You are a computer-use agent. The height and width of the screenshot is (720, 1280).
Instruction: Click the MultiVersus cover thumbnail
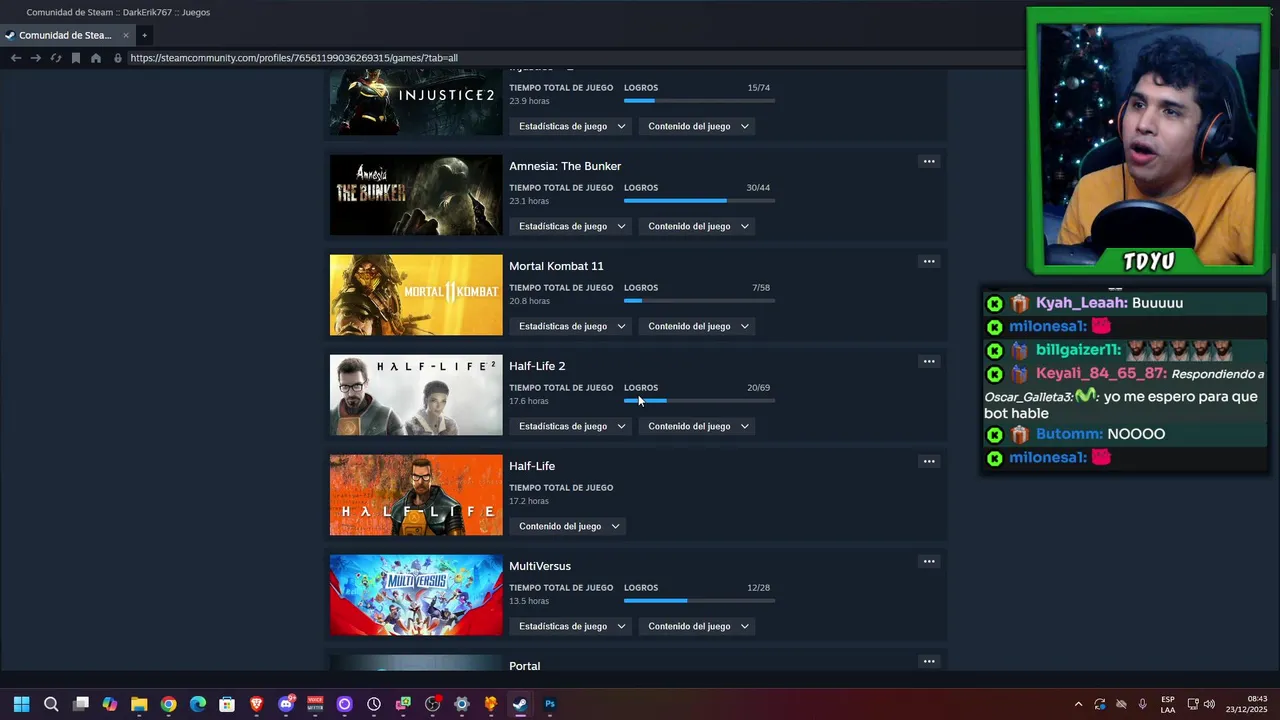(416, 595)
